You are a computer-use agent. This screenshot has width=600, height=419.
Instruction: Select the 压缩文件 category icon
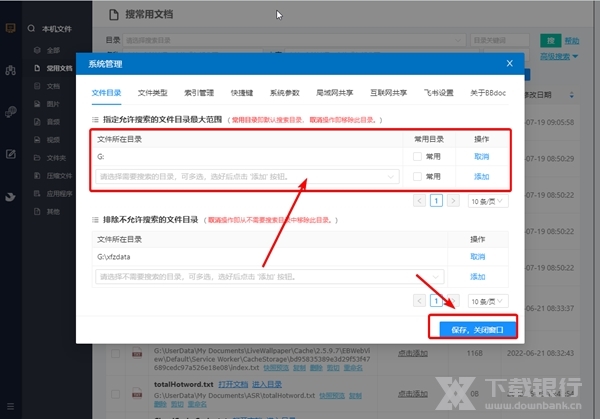click(37, 176)
